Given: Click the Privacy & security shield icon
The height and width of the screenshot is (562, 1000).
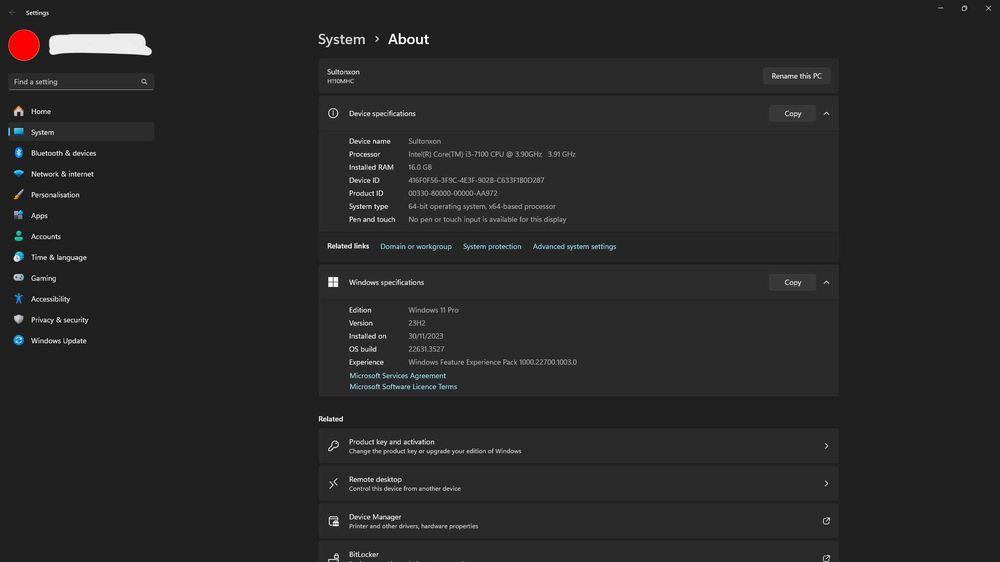Looking at the screenshot, I should point(18,320).
